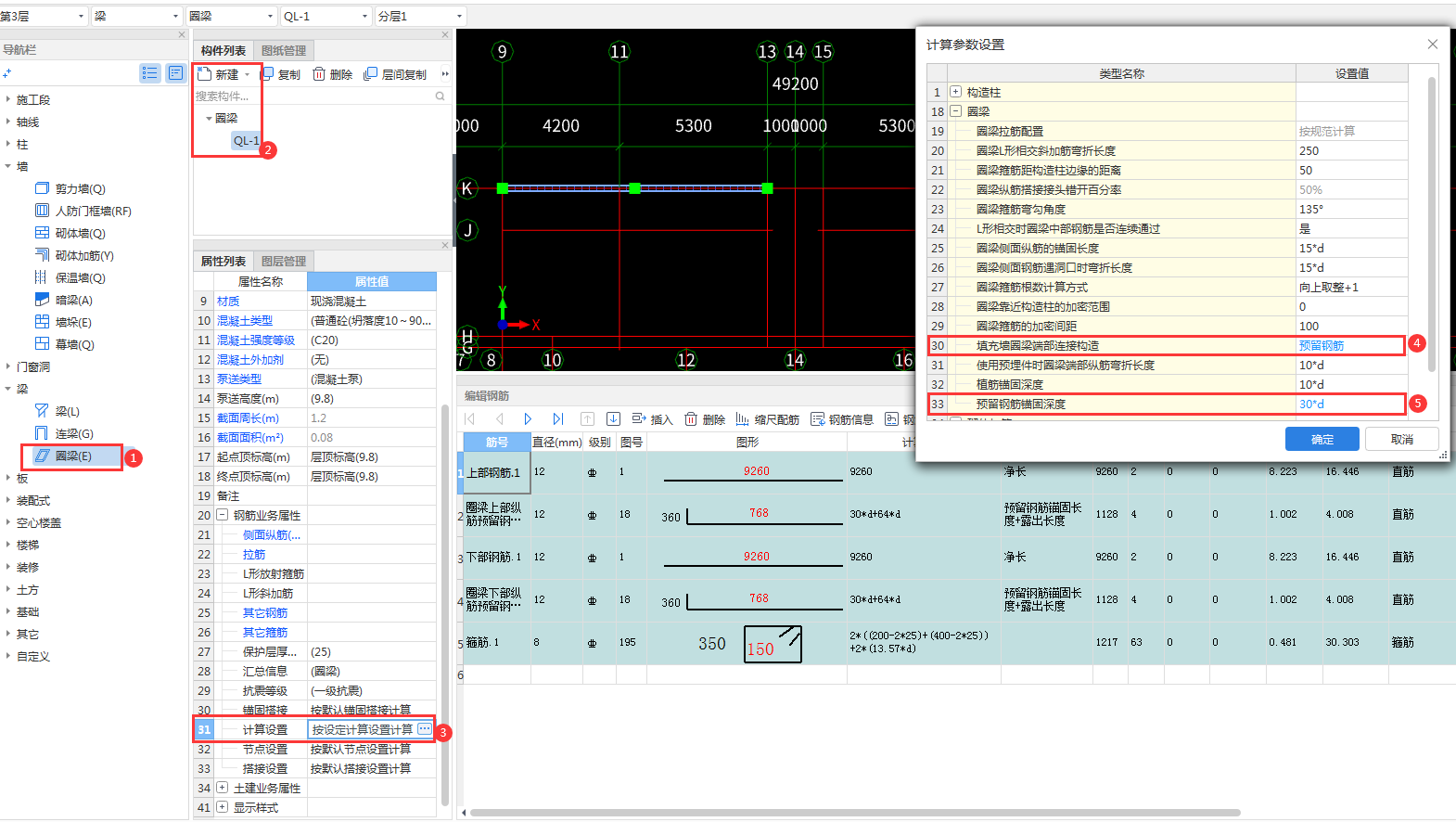Jump to last rebar row arrow
Viewport: 1456px width, 822px height.
(x=557, y=419)
